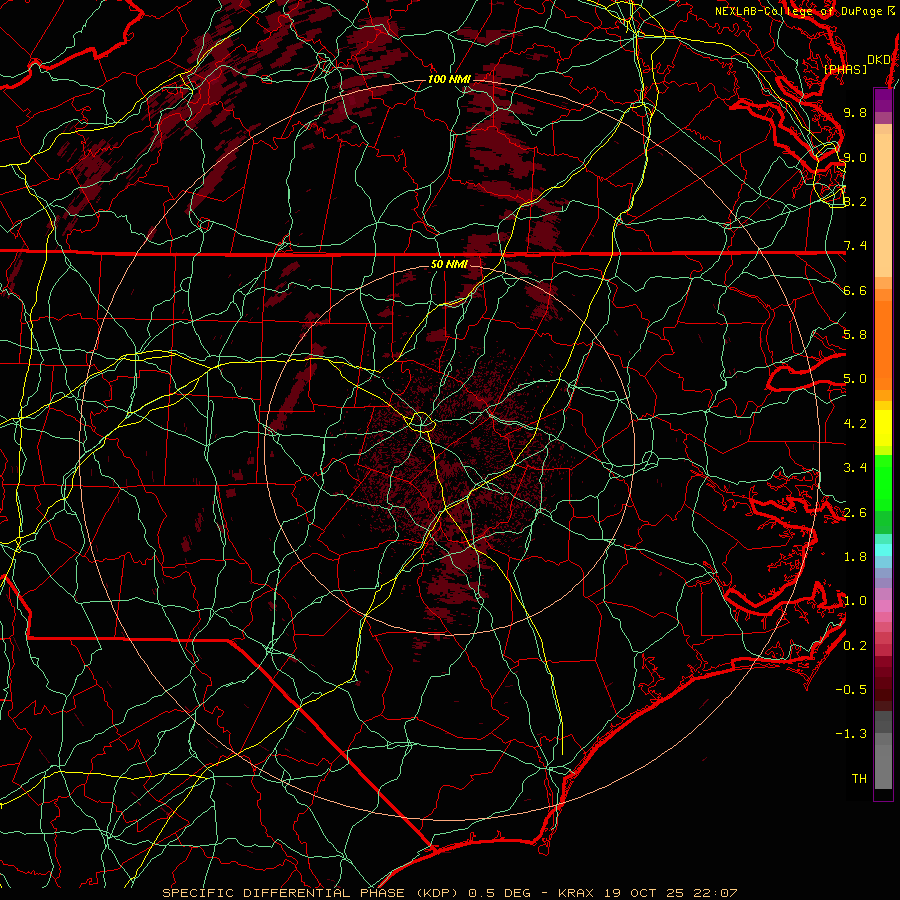900x900 pixels.
Task: Click the [PHAS] label above color bar
Action: coord(845,70)
